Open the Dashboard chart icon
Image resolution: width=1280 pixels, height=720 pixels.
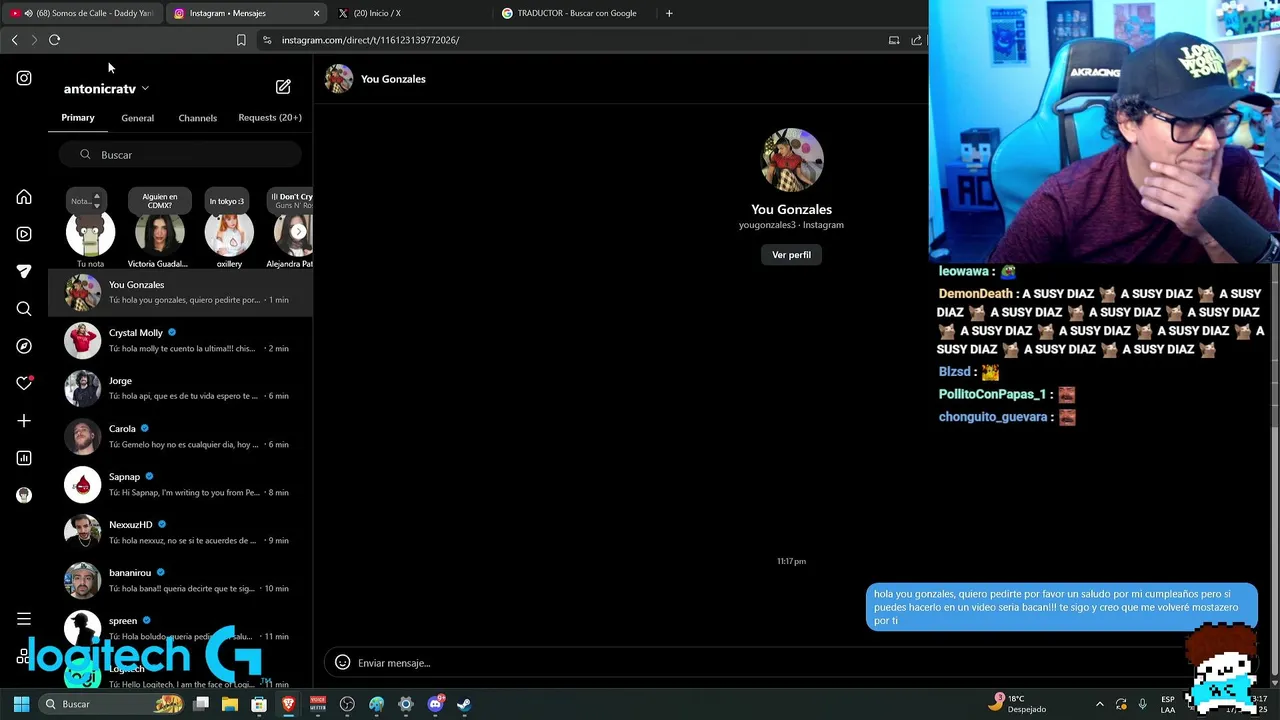point(24,458)
